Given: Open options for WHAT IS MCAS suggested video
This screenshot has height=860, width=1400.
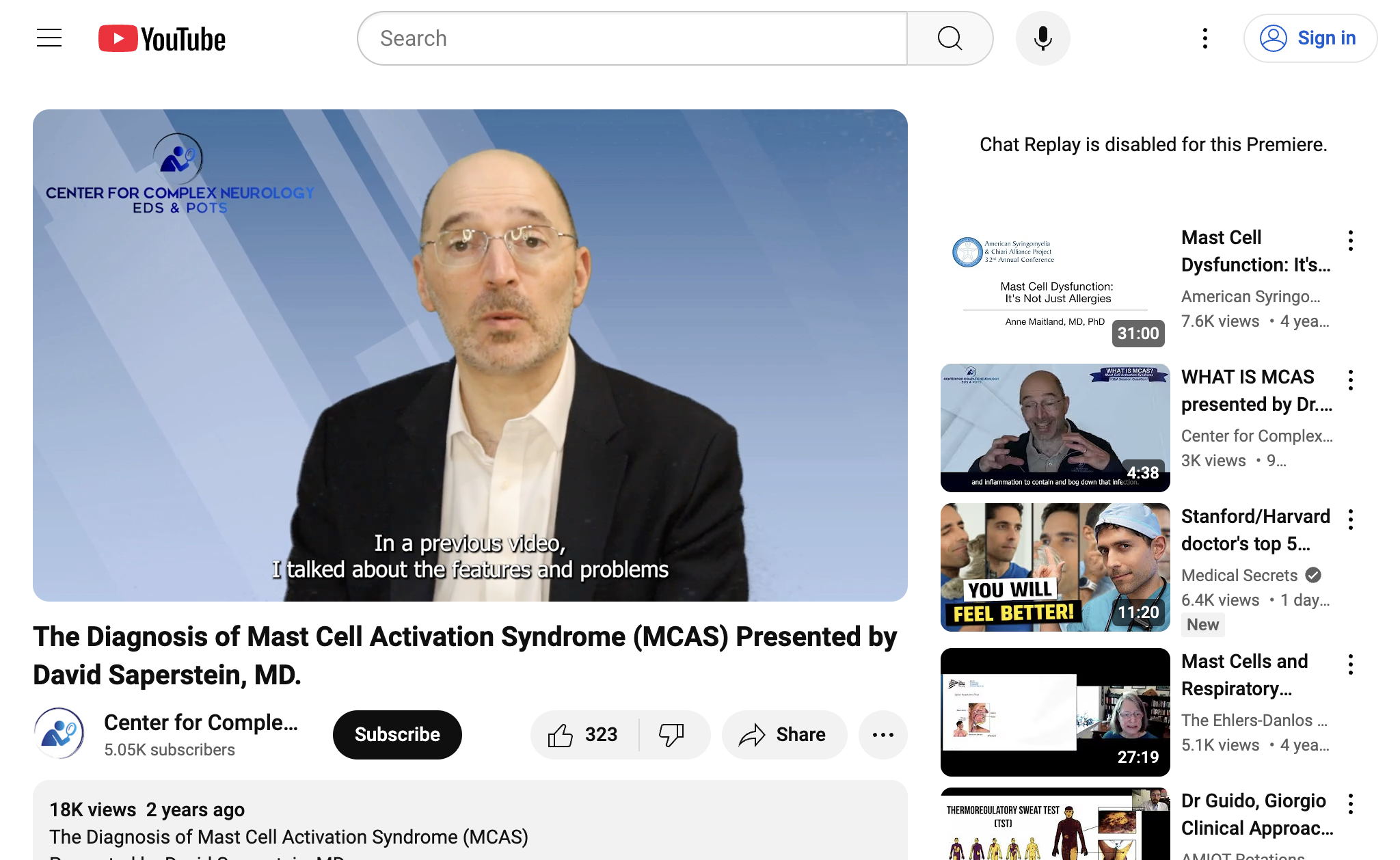Looking at the screenshot, I should pos(1350,379).
